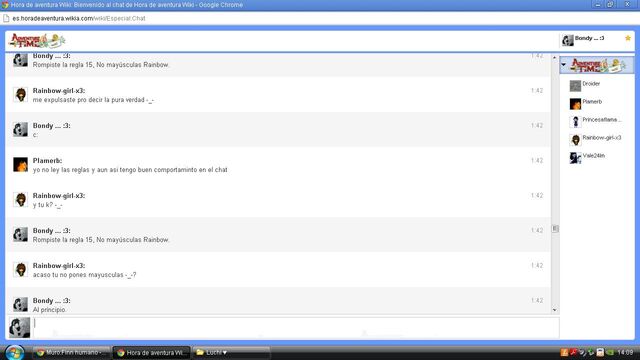This screenshot has width=640, height=360.
Task: Select user name Plamerb in sidebar
Action: click(x=592, y=102)
